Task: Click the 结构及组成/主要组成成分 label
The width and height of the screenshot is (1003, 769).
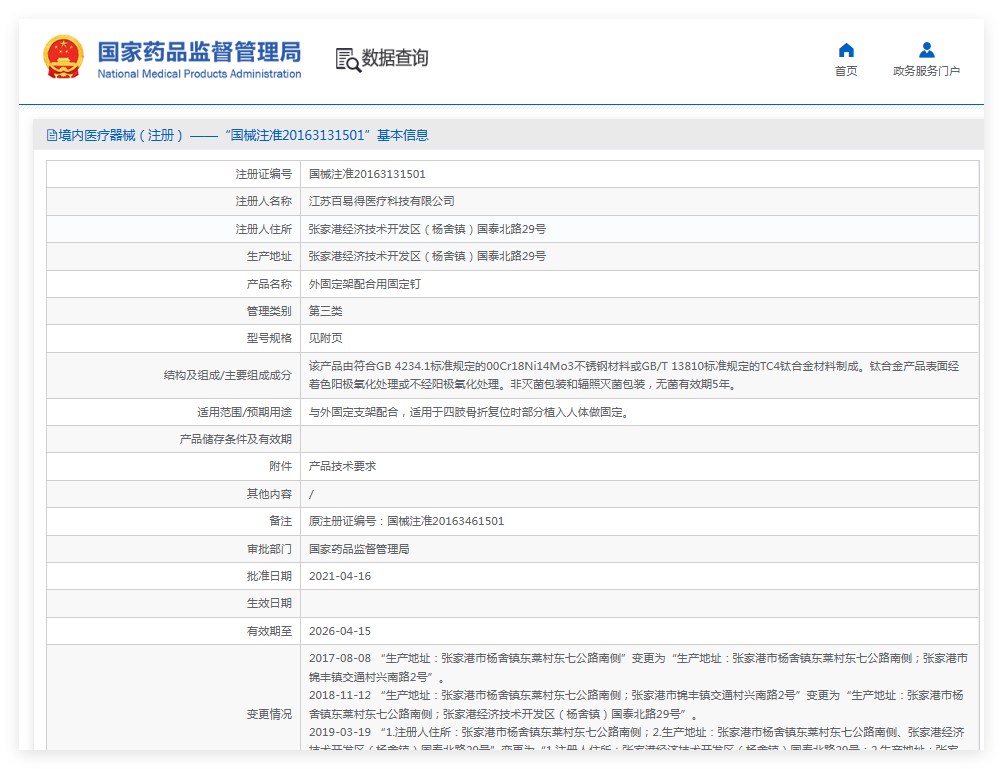Action: point(228,376)
